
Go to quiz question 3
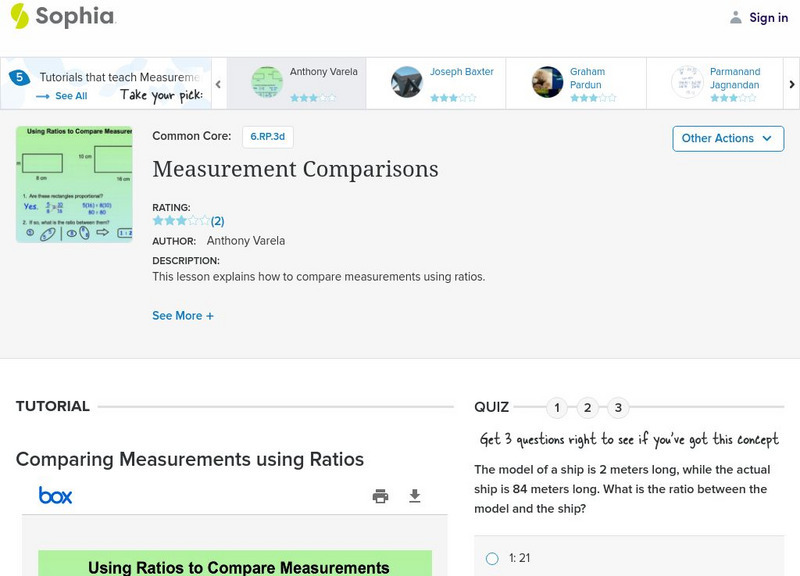tap(618, 407)
